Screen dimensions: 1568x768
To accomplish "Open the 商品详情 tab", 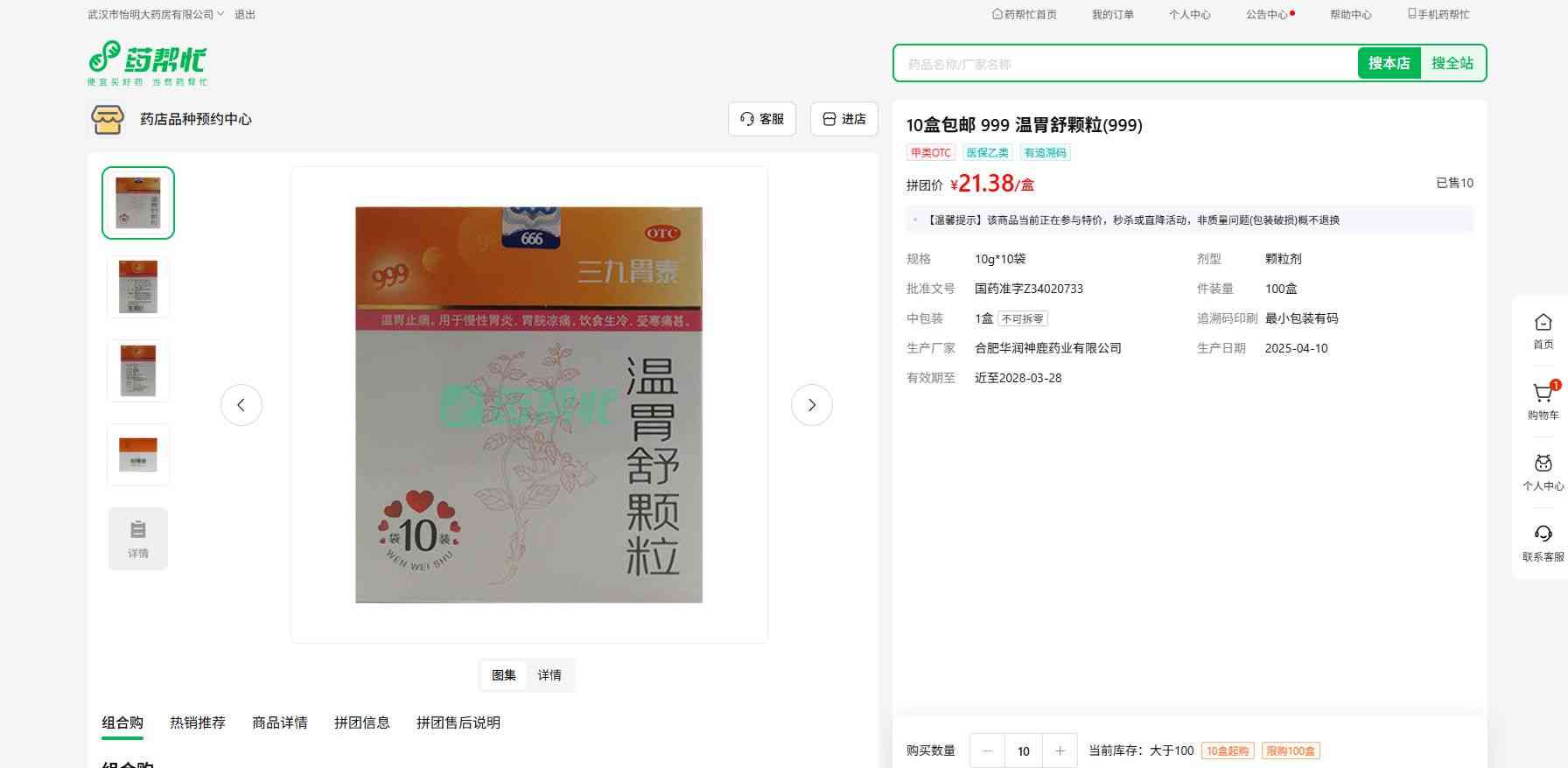I will pos(280,723).
